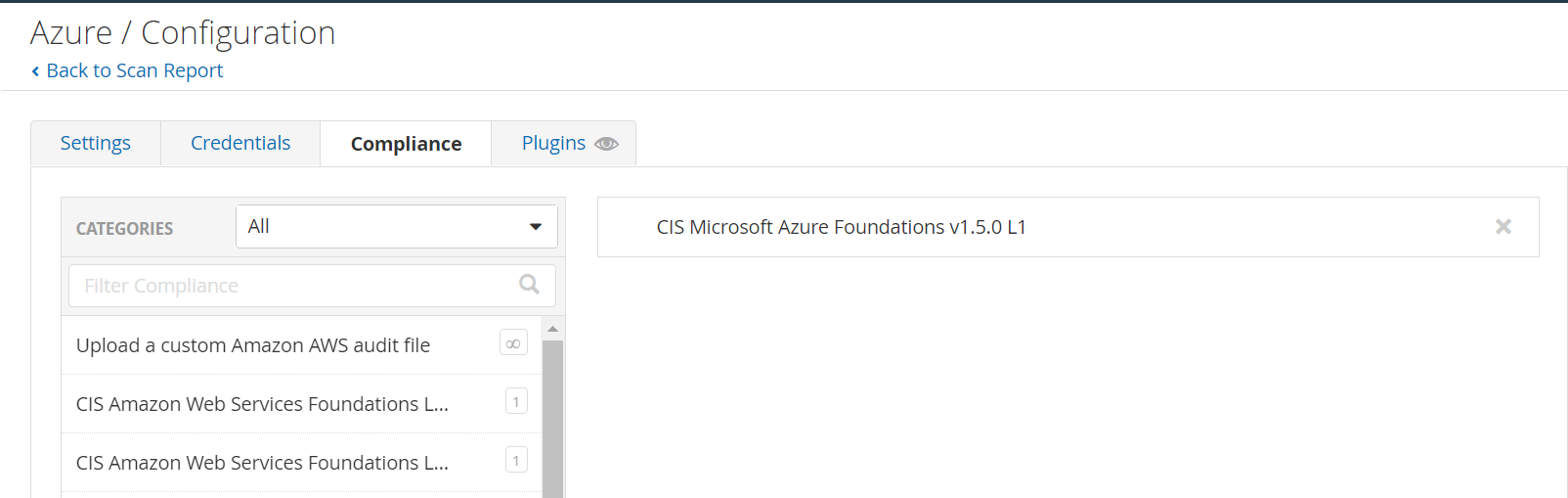Choose first CIS Amazon Web Services Foundations entry
The image size is (1568, 498).
click(262, 404)
